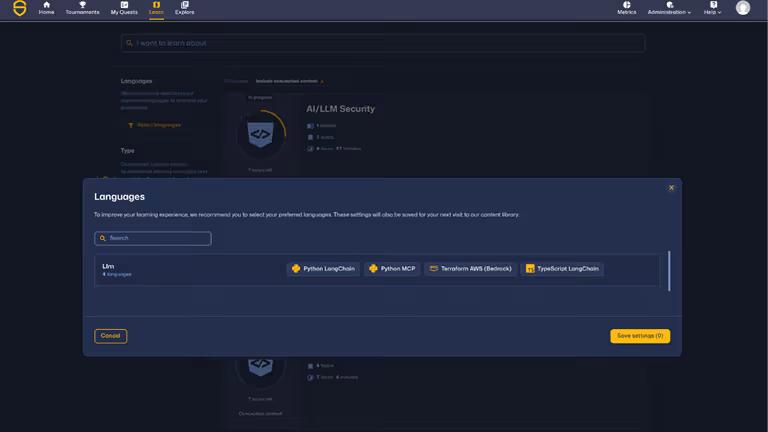The image size is (768, 432).
Task: Close the Languages dialog with X
Action: 672,188
